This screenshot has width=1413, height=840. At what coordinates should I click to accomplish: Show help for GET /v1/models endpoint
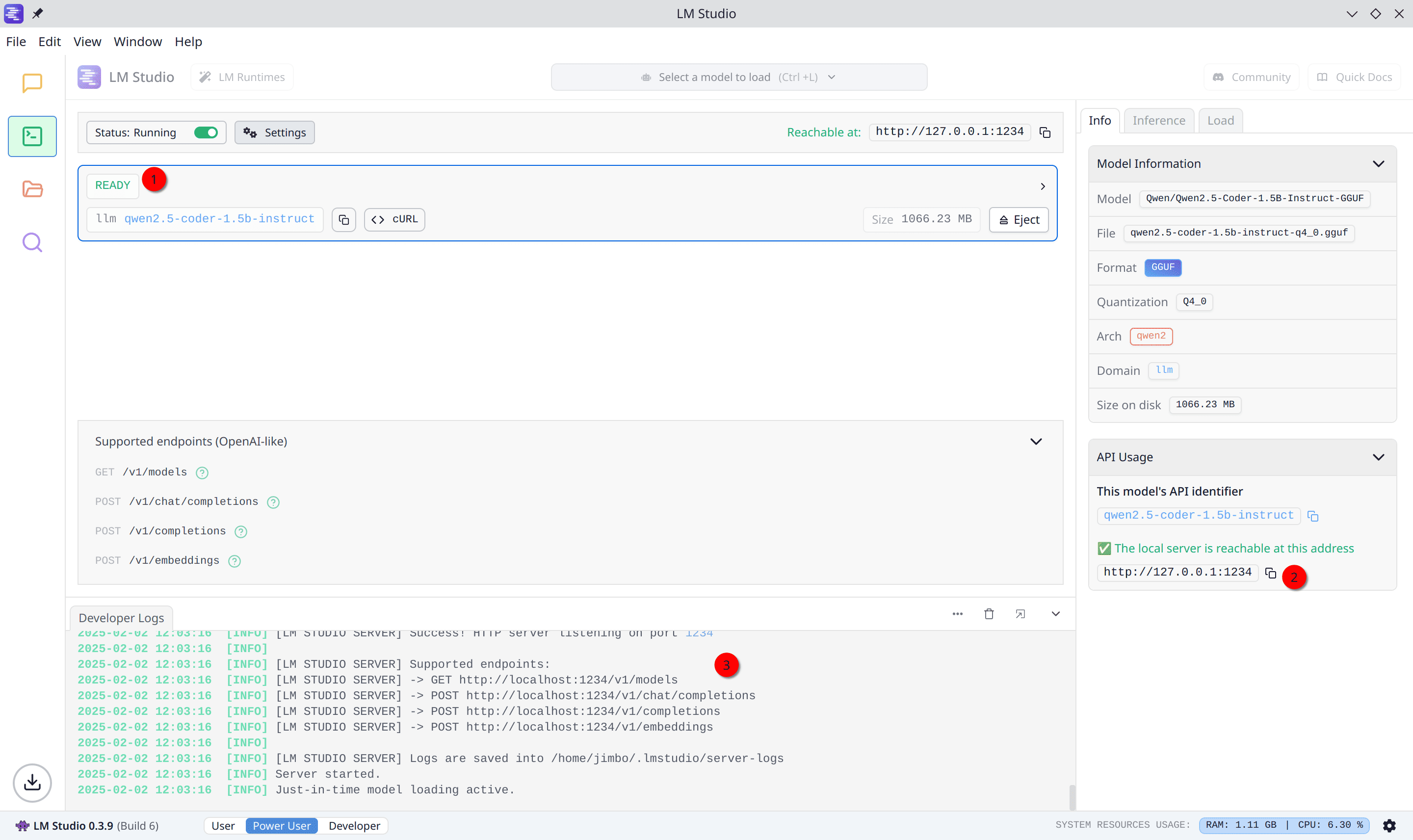point(202,472)
